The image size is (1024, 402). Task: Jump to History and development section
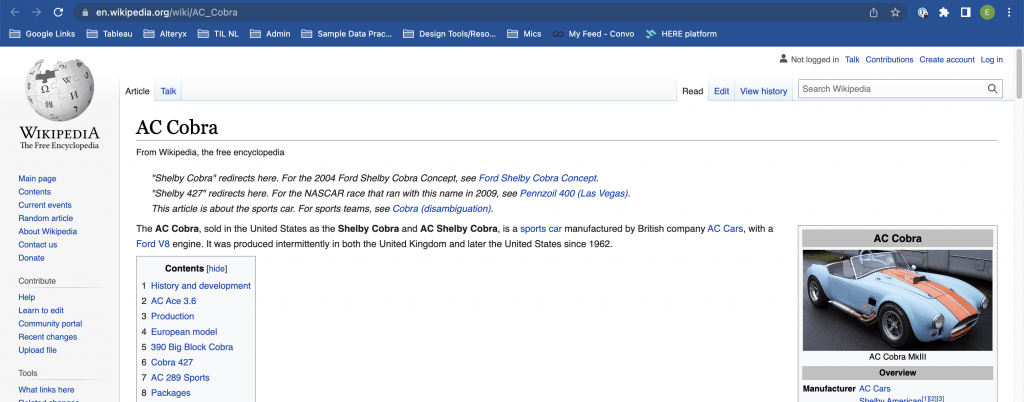(x=200, y=286)
